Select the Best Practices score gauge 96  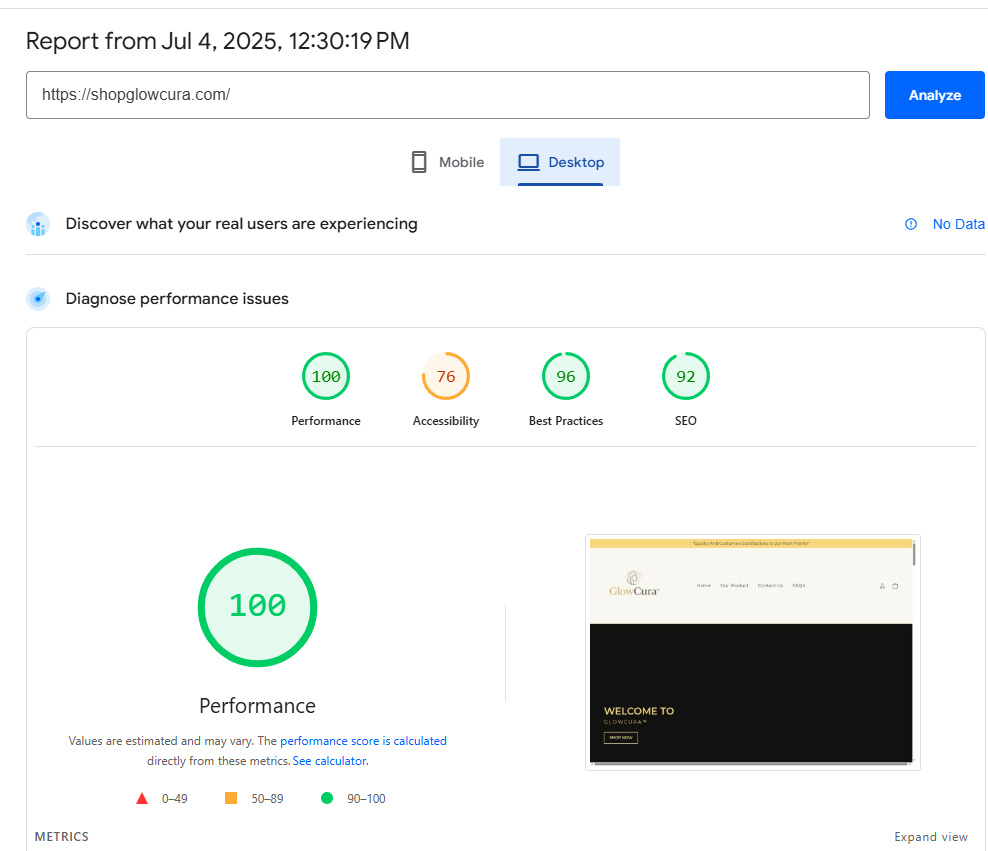[566, 377]
